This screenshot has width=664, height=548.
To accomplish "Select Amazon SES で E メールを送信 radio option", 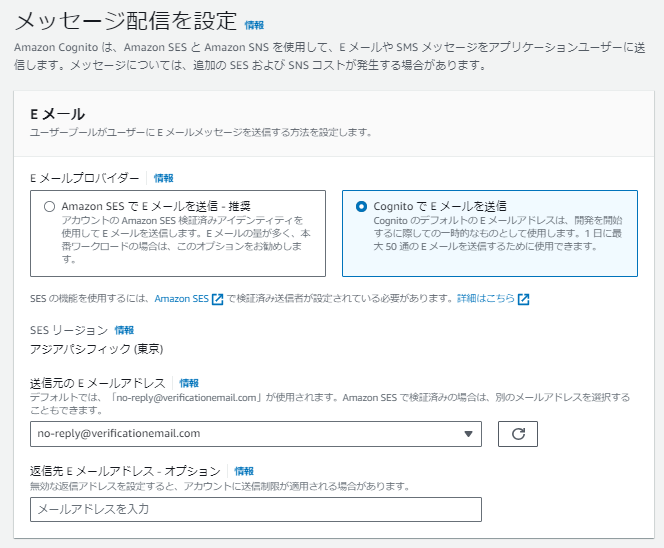I will coord(50,207).
